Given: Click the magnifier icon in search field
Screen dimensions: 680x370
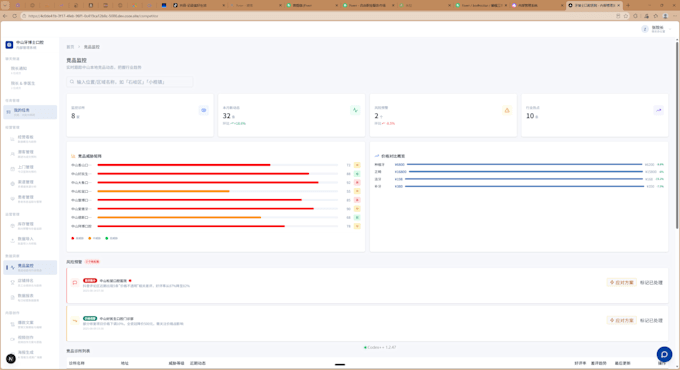Looking at the screenshot, I should click(72, 82).
